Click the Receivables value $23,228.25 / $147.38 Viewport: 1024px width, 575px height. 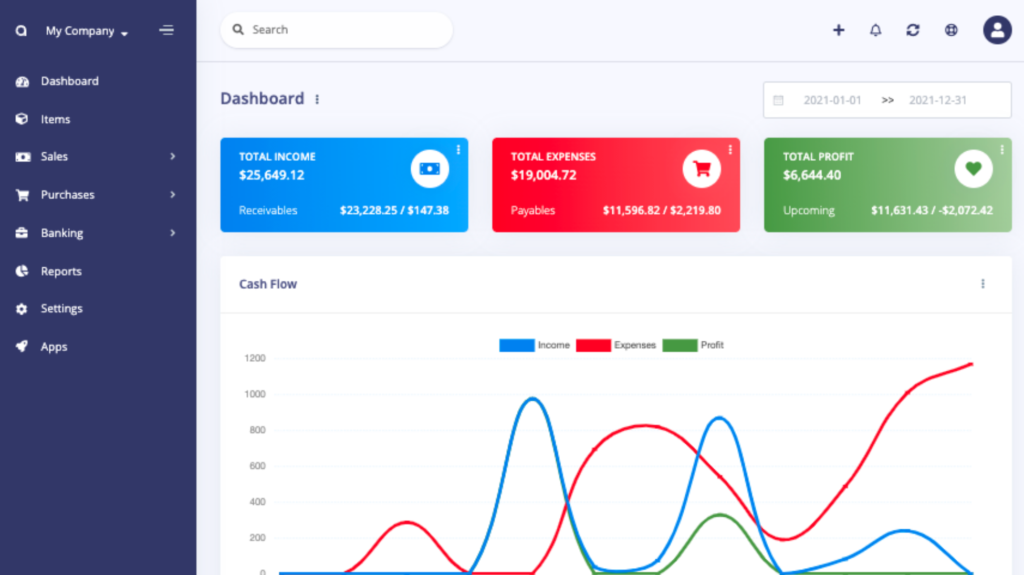tap(394, 210)
